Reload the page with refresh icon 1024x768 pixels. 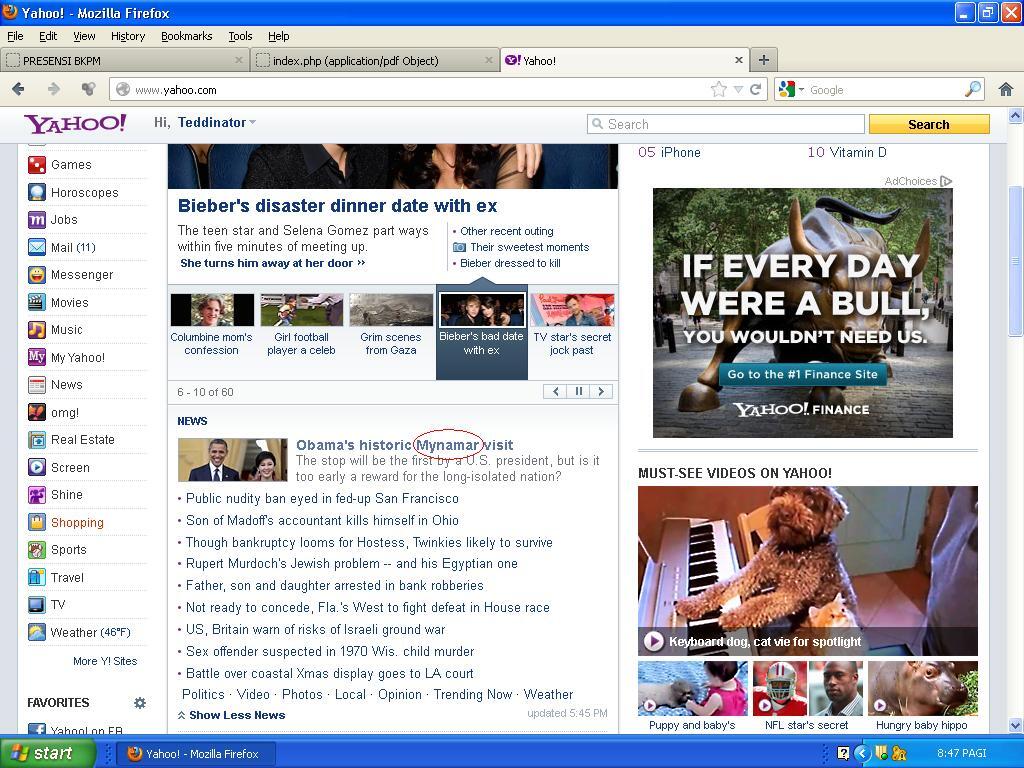point(756,89)
